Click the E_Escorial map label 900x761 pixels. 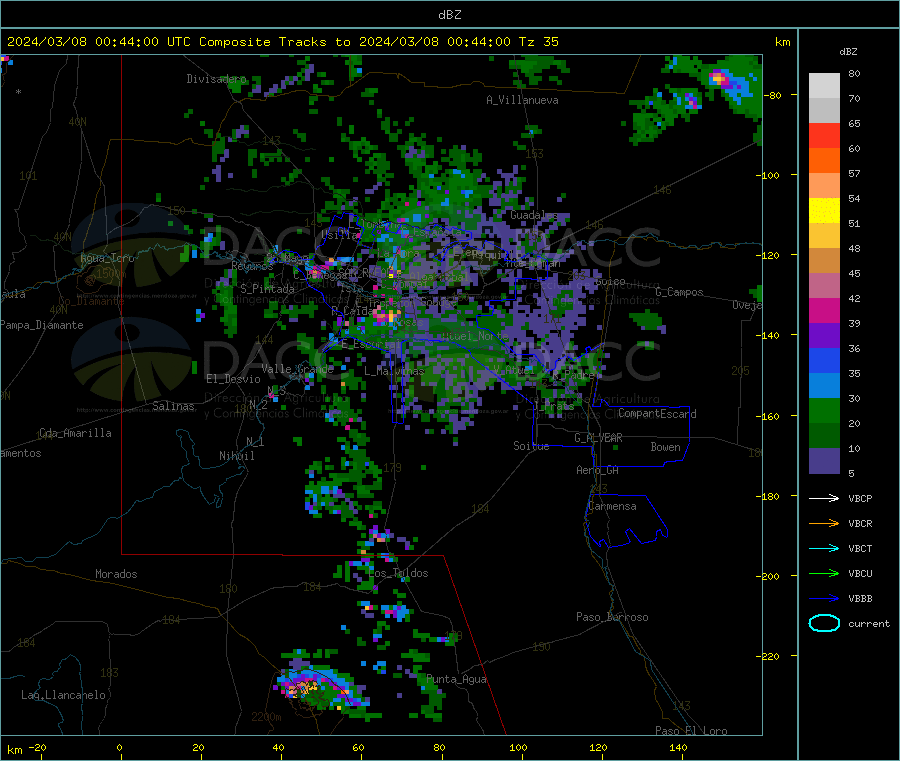point(371,344)
